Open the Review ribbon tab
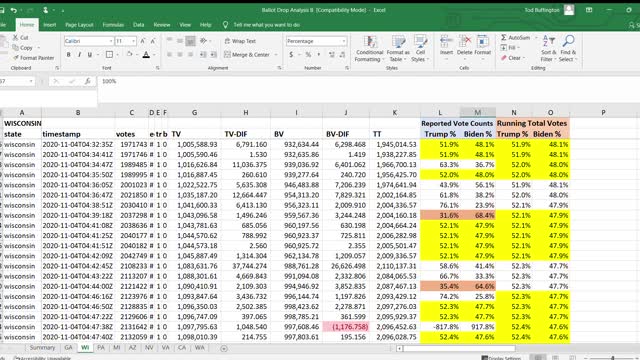 (162, 25)
